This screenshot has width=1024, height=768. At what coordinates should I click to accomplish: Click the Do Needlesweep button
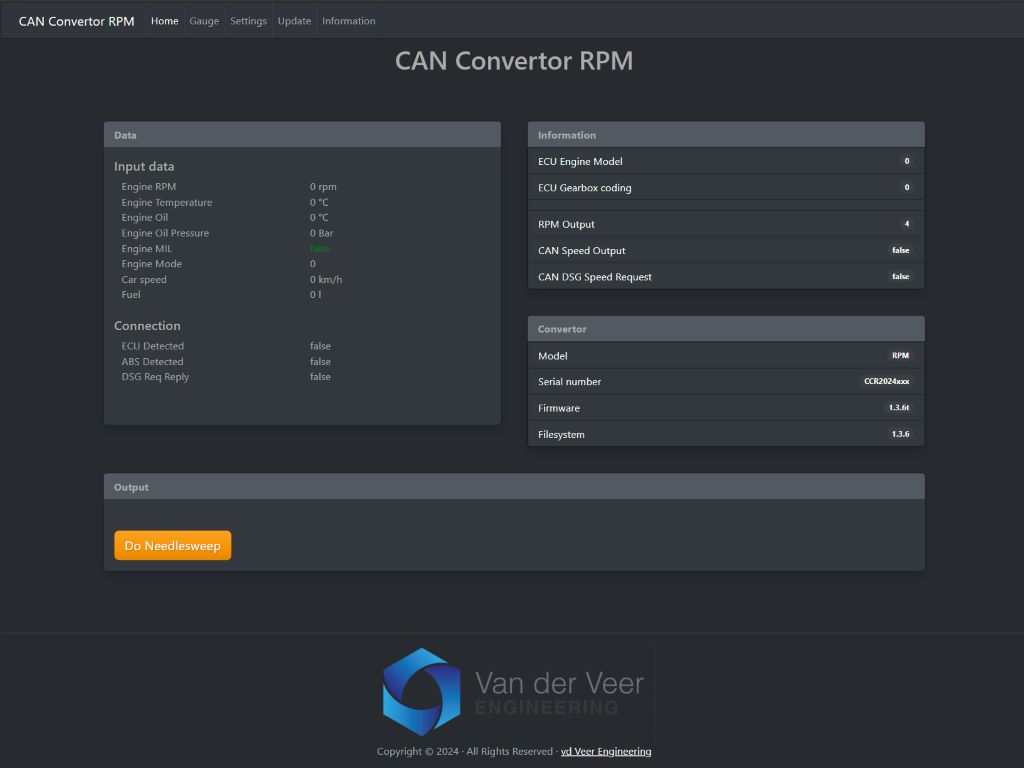coord(172,545)
